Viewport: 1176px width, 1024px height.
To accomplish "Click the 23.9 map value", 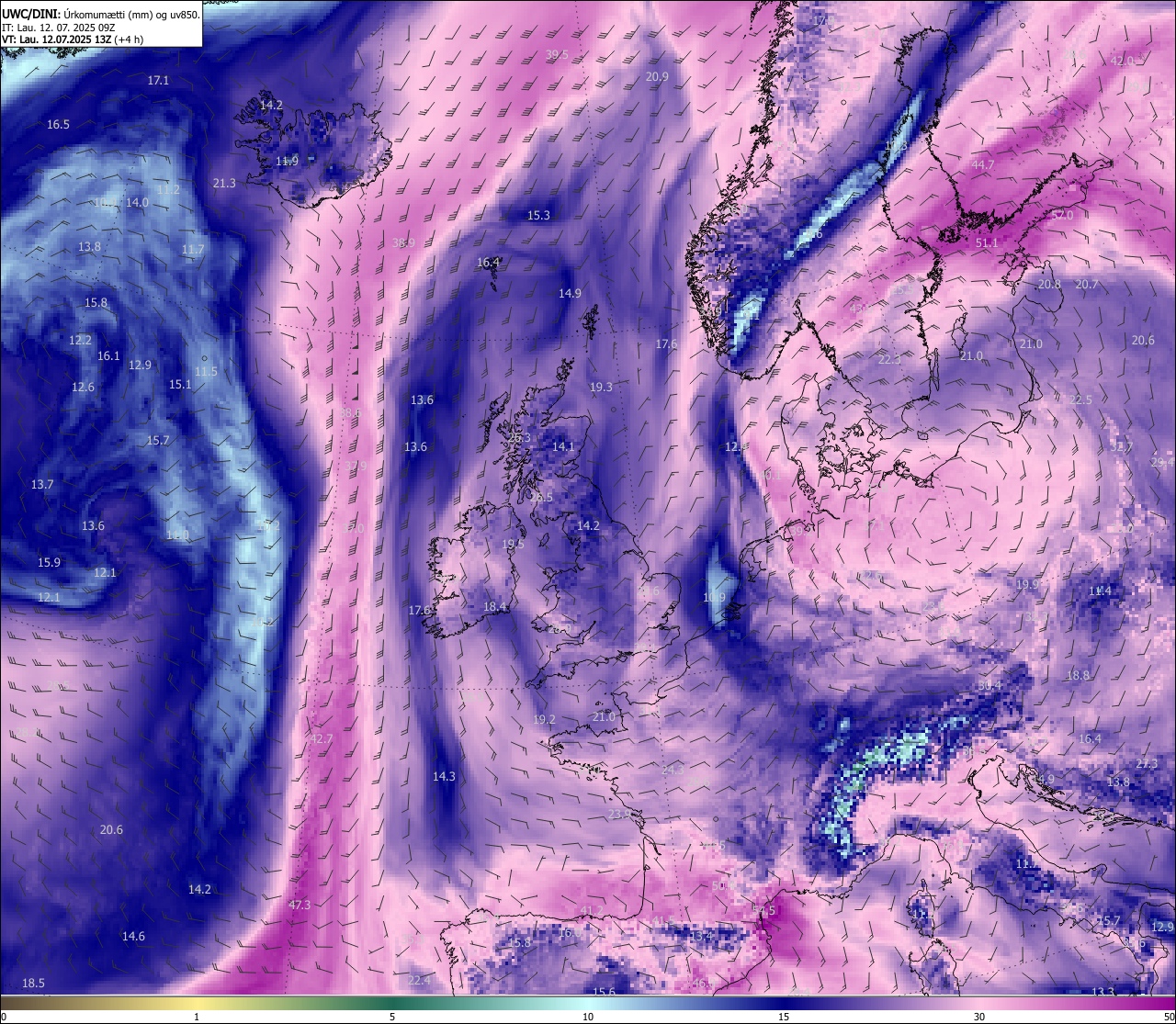I will coord(620,815).
